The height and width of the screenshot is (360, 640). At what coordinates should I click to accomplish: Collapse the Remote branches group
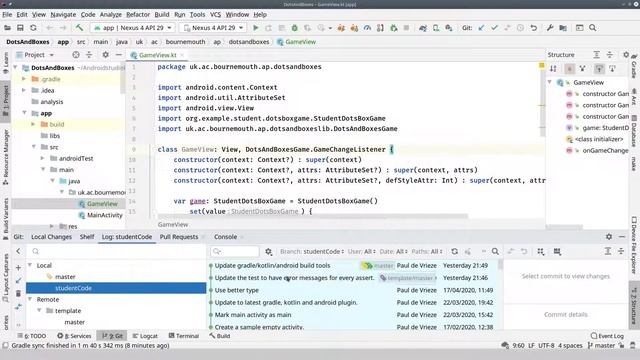30,299
